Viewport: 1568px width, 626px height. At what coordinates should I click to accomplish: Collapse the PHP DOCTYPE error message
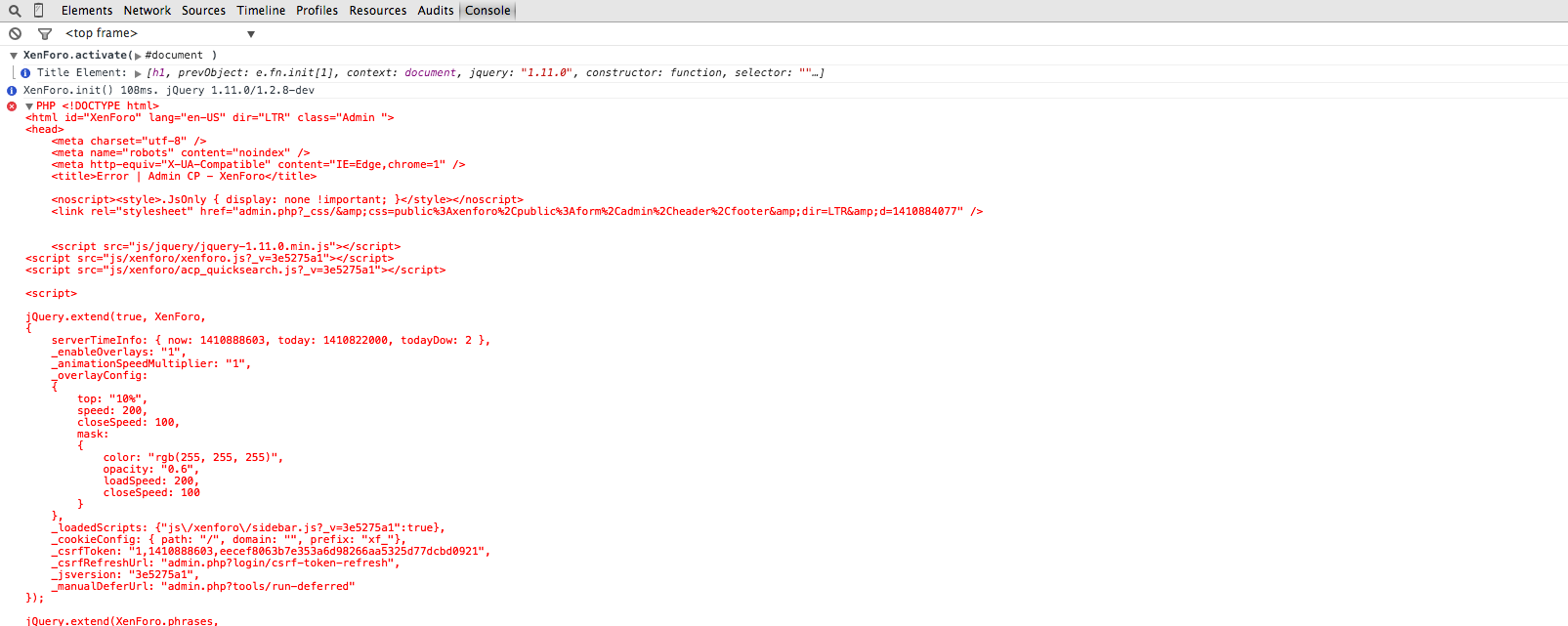click(x=29, y=106)
